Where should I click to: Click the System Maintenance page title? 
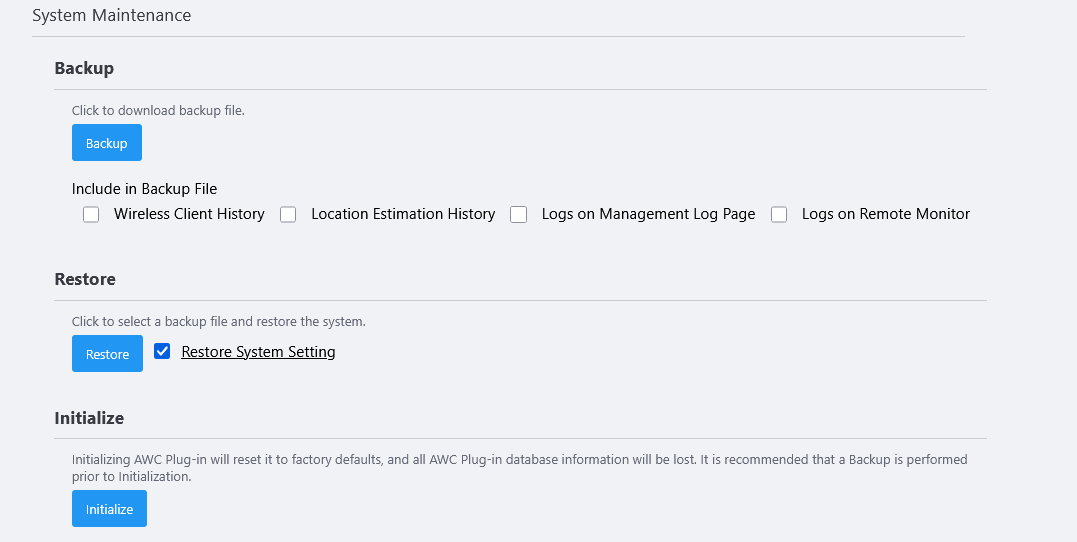(x=111, y=16)
